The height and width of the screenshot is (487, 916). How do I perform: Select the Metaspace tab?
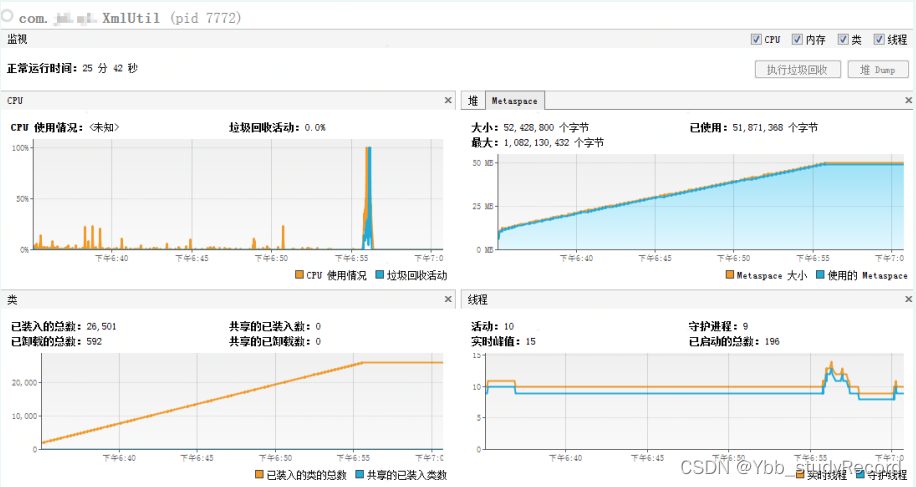point(515,100)
